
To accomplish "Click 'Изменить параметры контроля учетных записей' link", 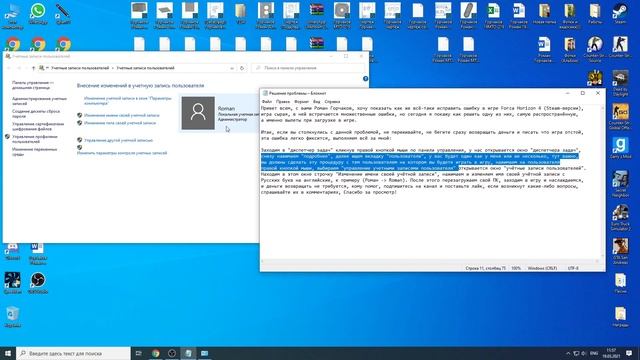I will tap(122, 153).
